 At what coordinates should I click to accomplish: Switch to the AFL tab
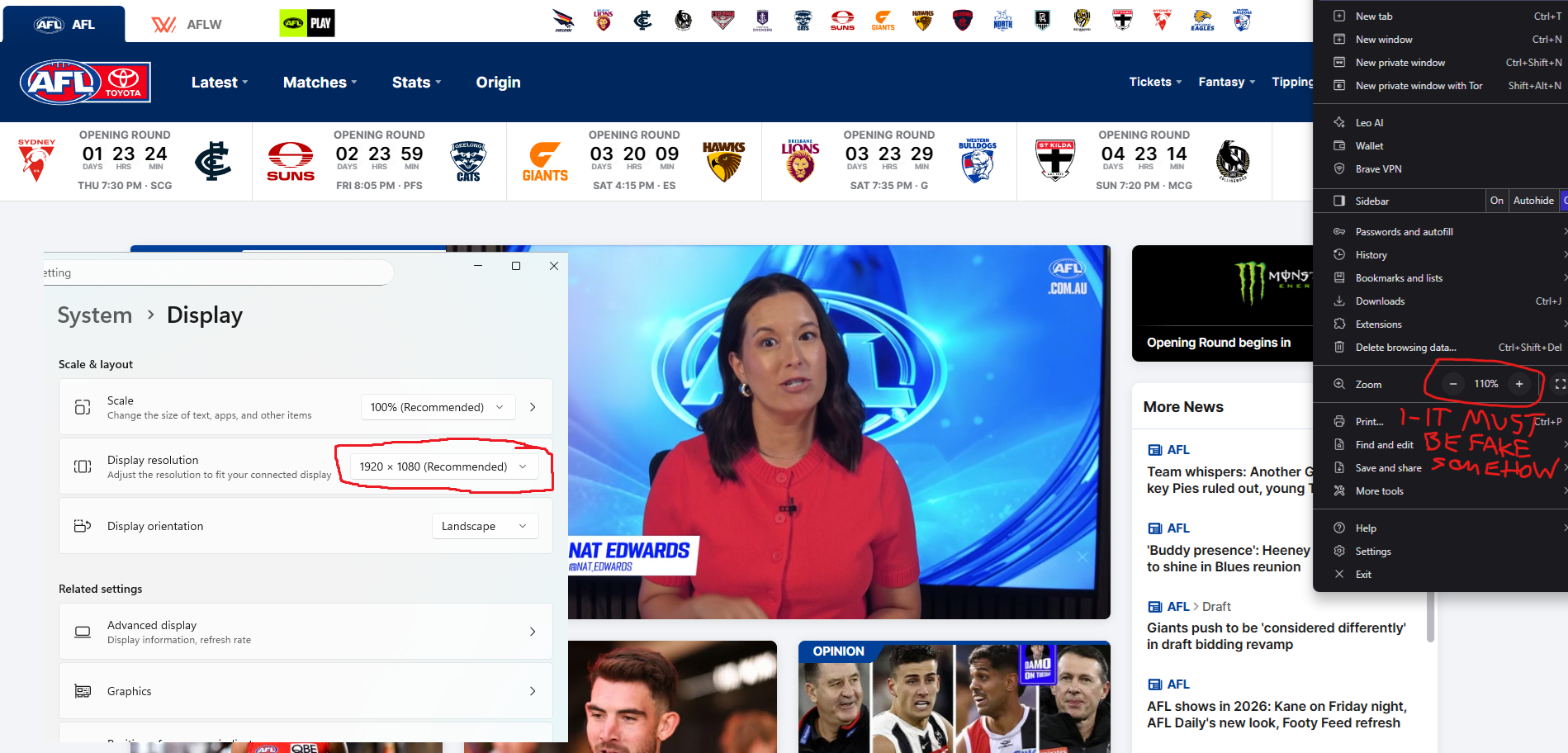point(64,24)
